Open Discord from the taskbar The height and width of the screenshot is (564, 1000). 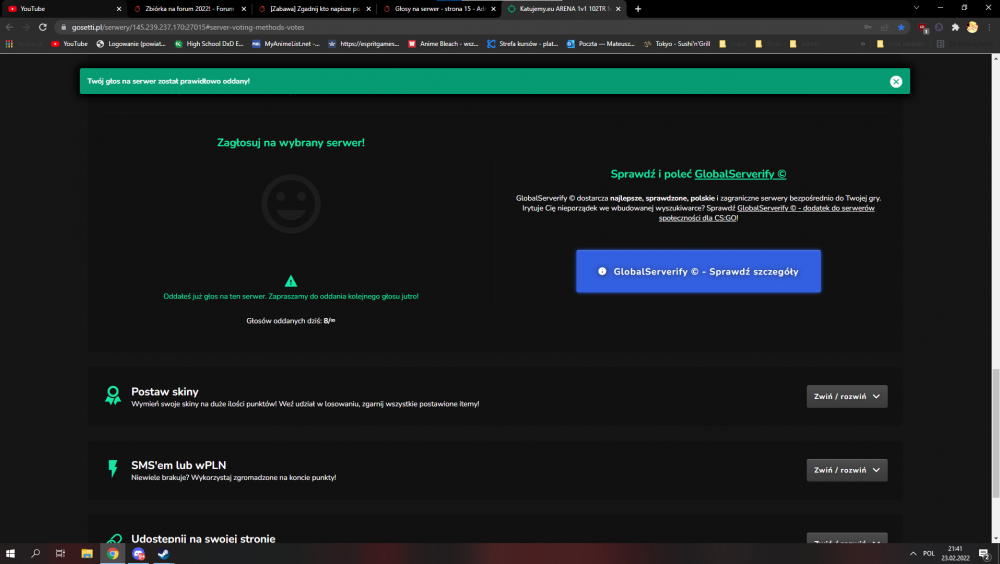pyautogui.click(x=138, y=554)
